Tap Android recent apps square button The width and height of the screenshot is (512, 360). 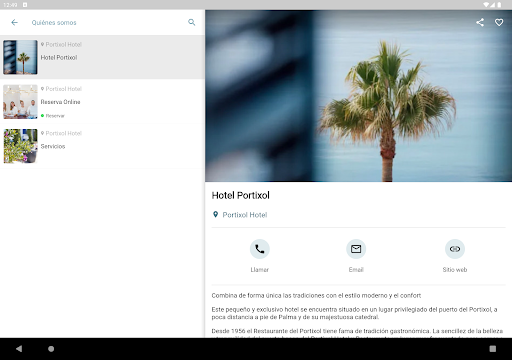(x=493, y=349)
